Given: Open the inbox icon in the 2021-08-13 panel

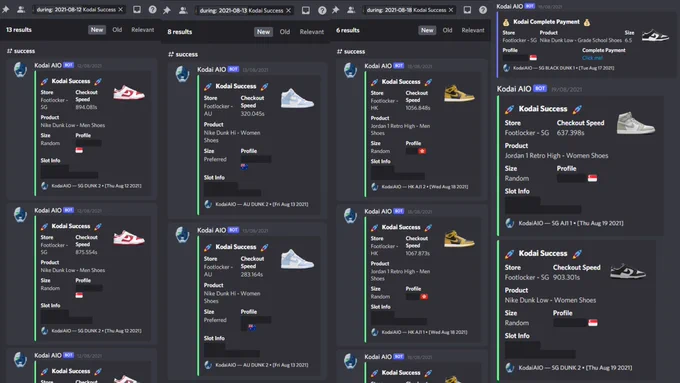Looking at the screenshot, I should [x=306, y=10].
